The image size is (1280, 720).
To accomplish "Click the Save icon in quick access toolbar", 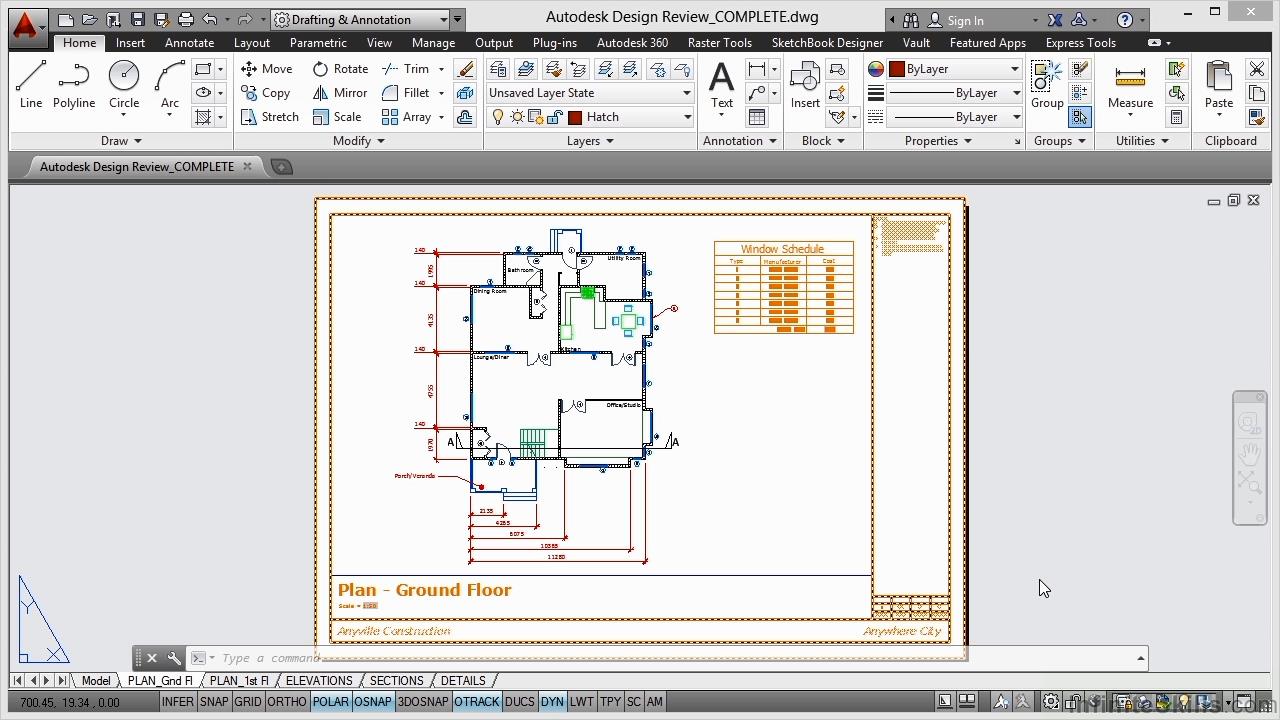I will pyautogui.click(x=138, y=19).
